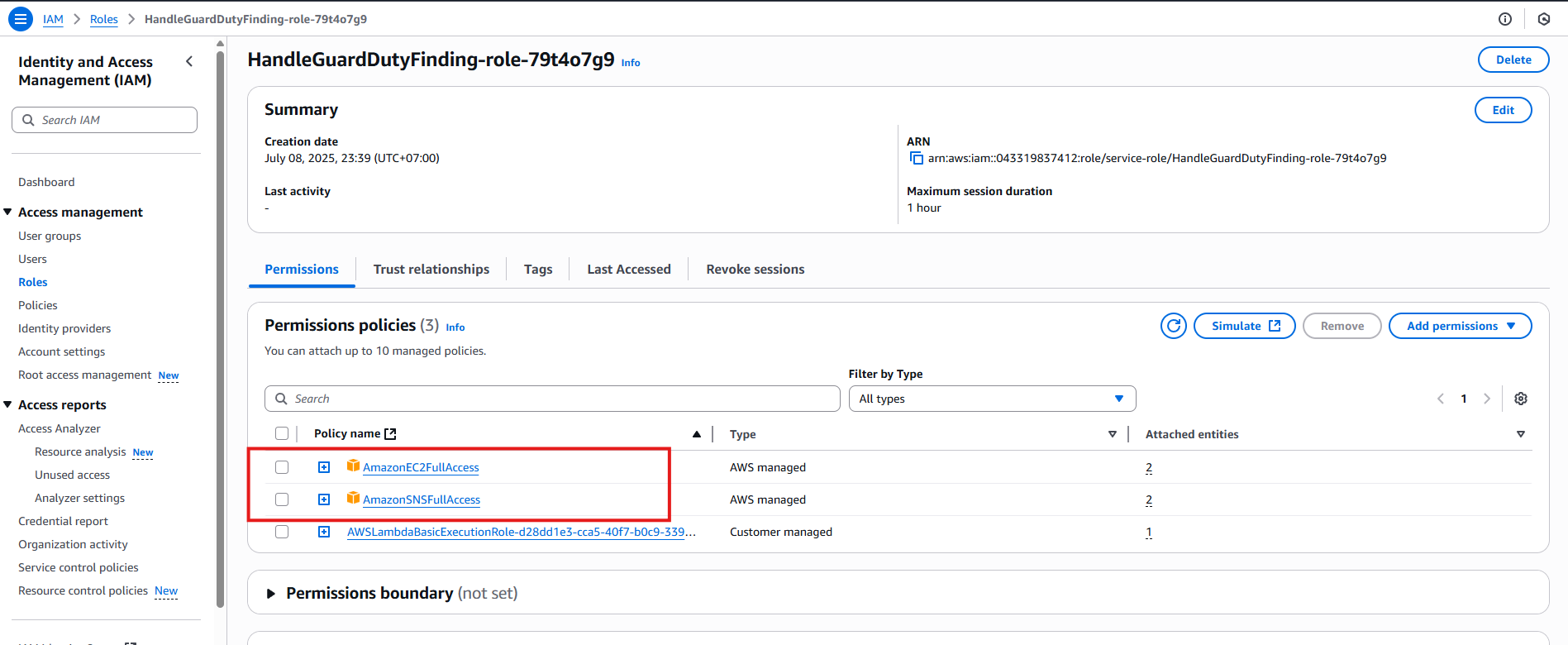
Task: Expand the Permissions boundary section
Action: point(270,594)
